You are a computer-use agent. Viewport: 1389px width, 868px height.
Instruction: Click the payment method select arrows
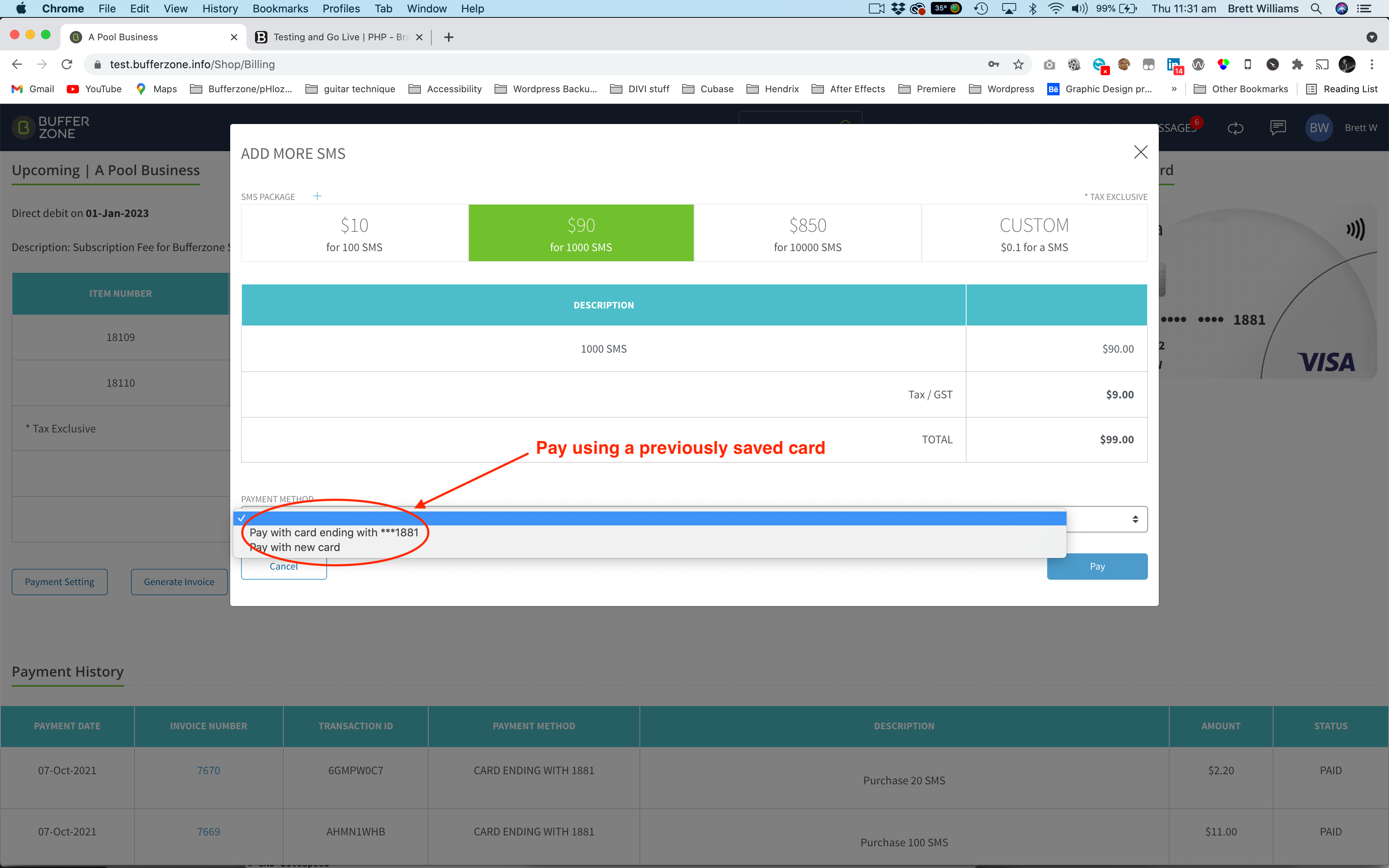point(1135,519)
